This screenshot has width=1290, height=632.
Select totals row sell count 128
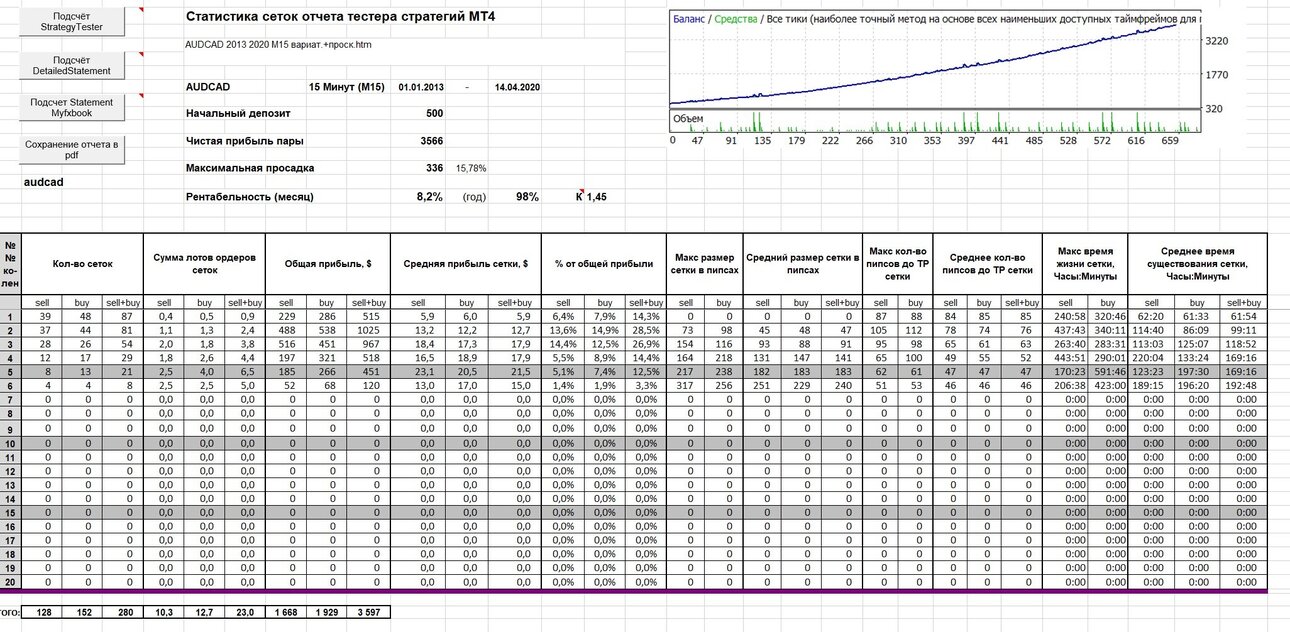pyautogui.click(x=42, y=611)
